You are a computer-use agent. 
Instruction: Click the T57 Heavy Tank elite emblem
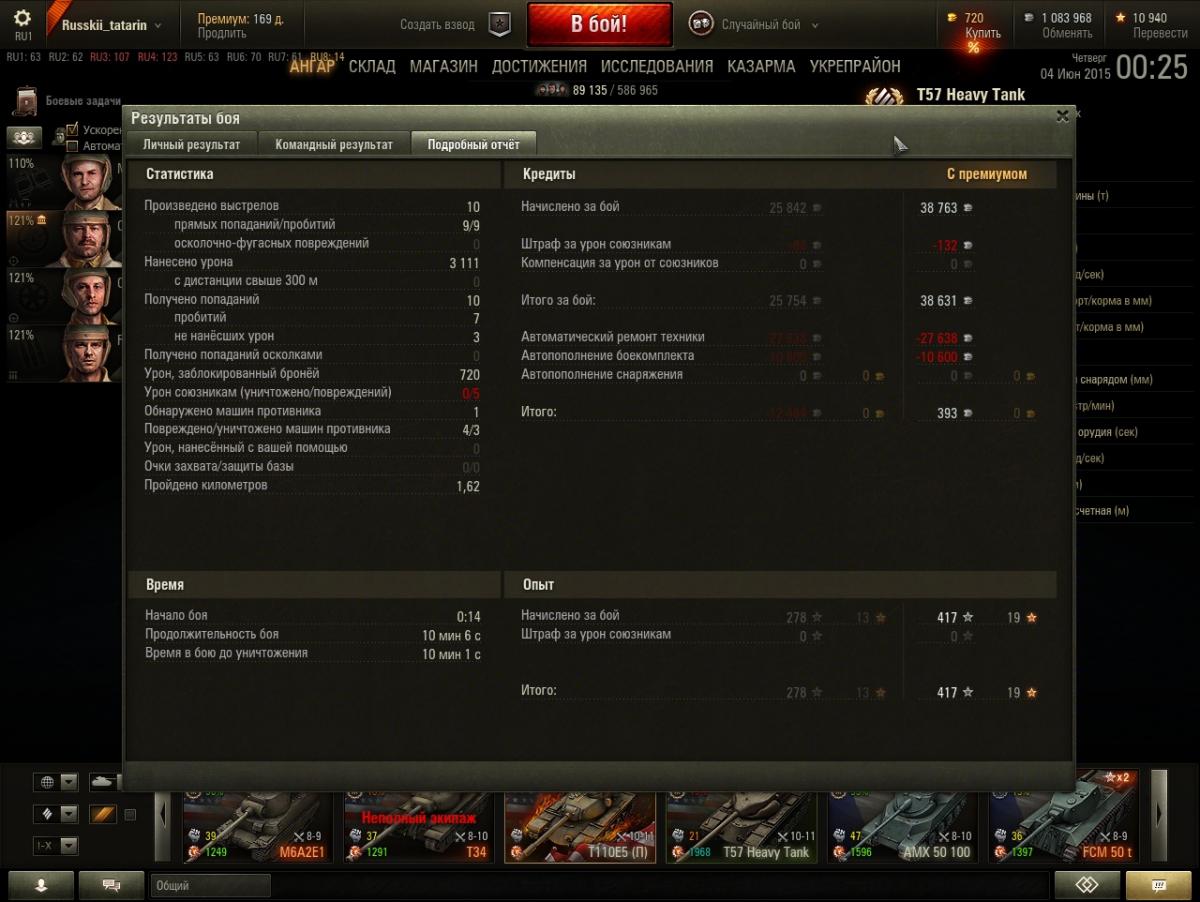[x=883, y=97]
